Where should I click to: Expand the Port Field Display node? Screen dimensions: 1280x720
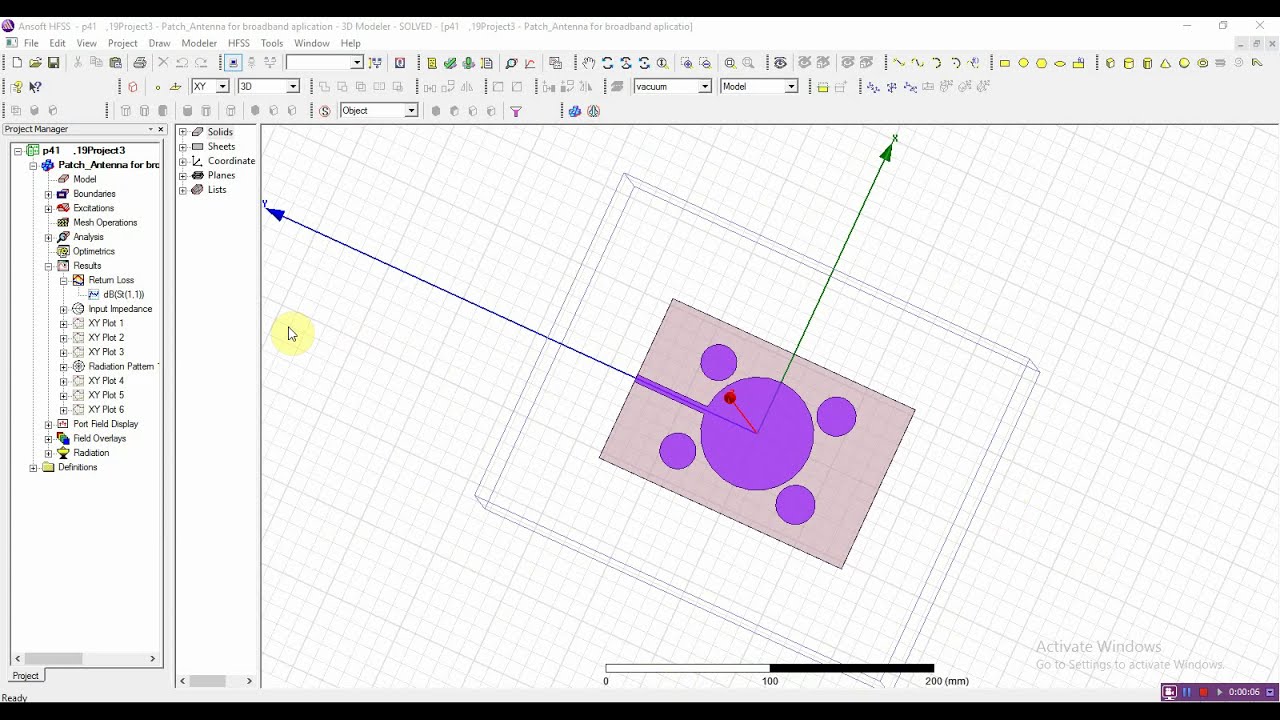48,424
